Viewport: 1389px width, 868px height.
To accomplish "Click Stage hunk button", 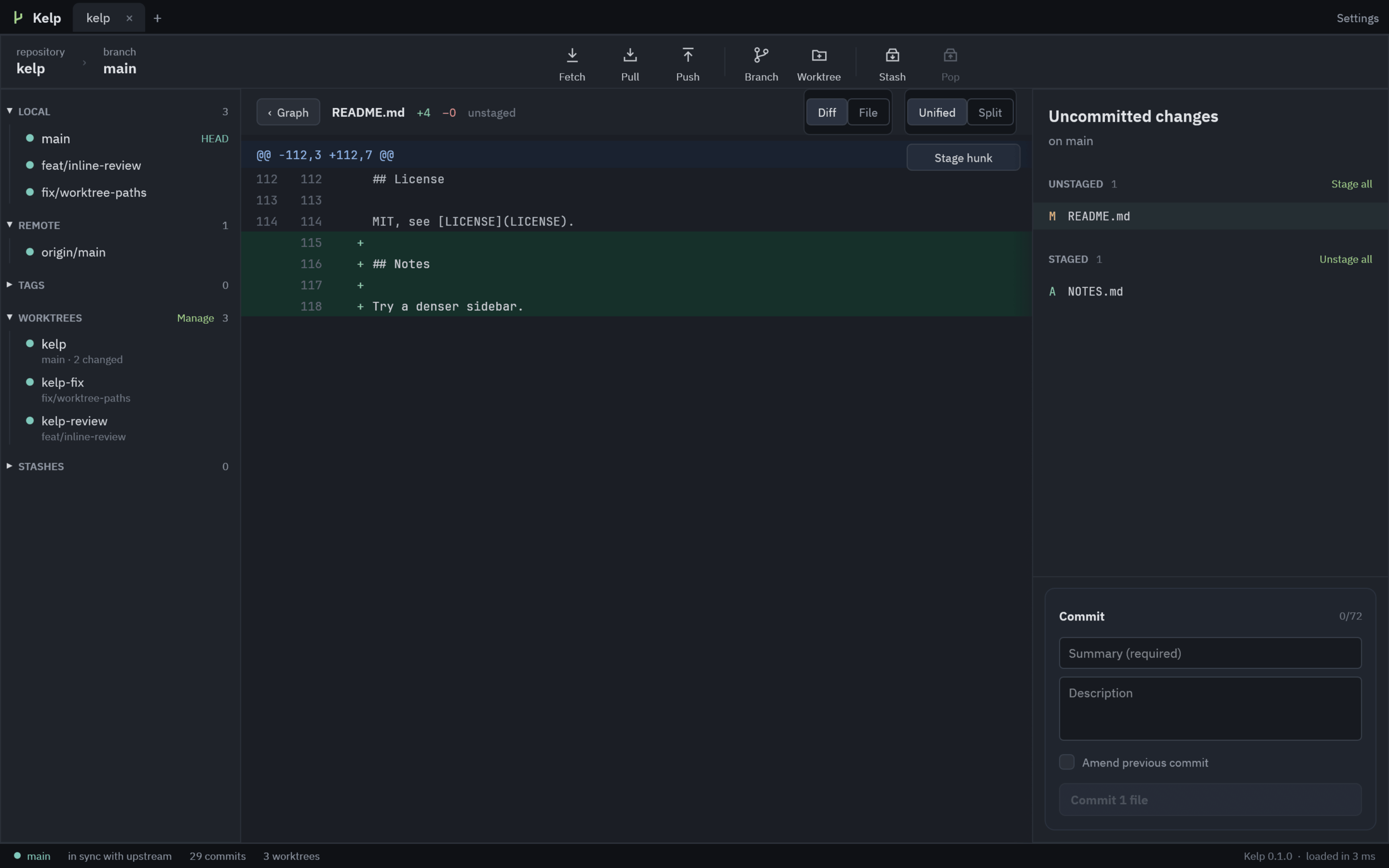I will coord(963,157).
